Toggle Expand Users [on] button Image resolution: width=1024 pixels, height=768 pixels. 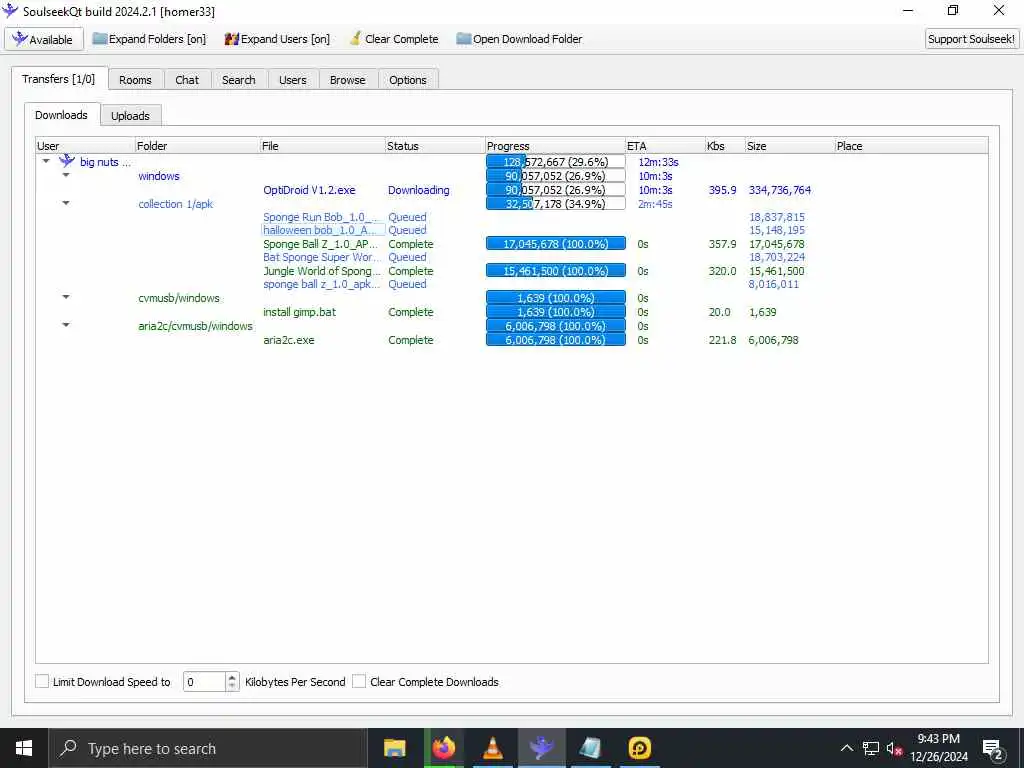278,39
